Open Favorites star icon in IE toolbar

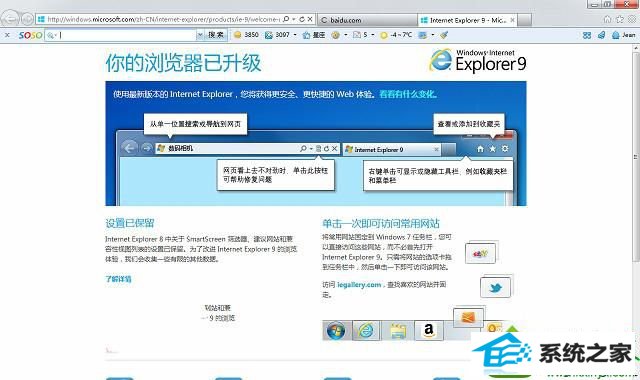point(620,19)
